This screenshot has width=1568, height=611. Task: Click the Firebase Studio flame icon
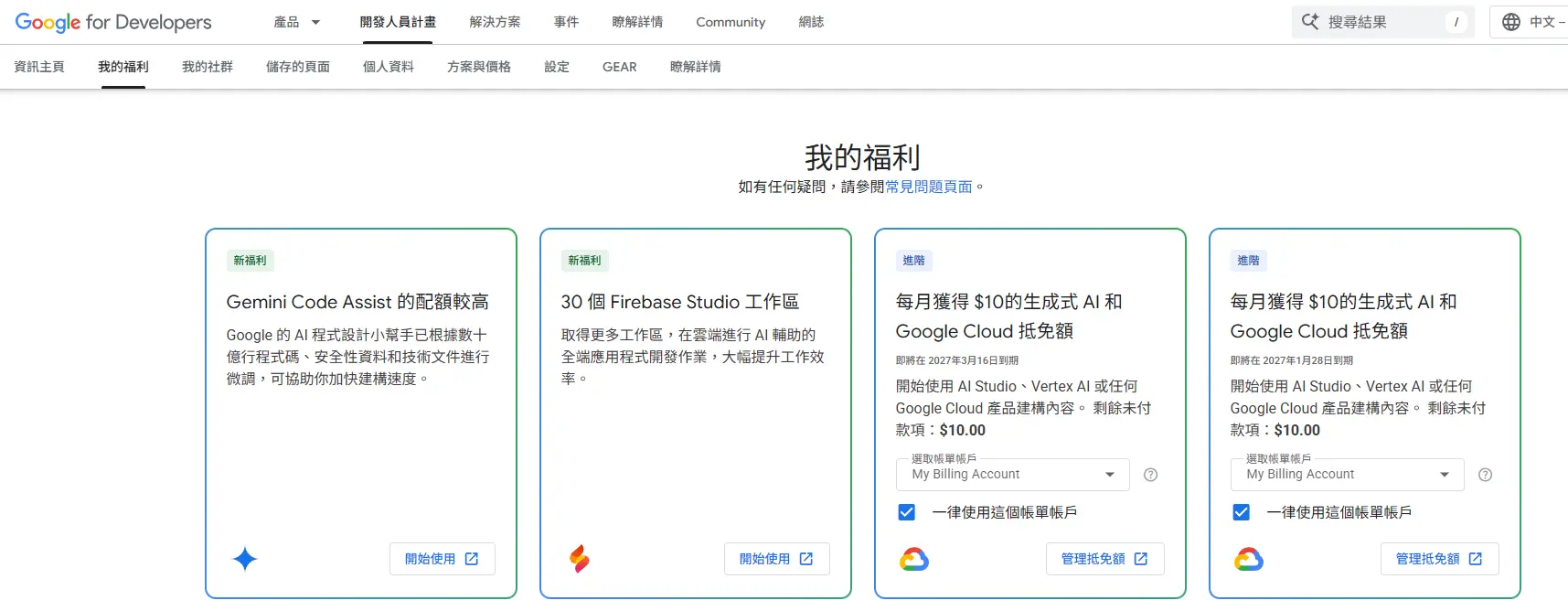pos(580,559)
